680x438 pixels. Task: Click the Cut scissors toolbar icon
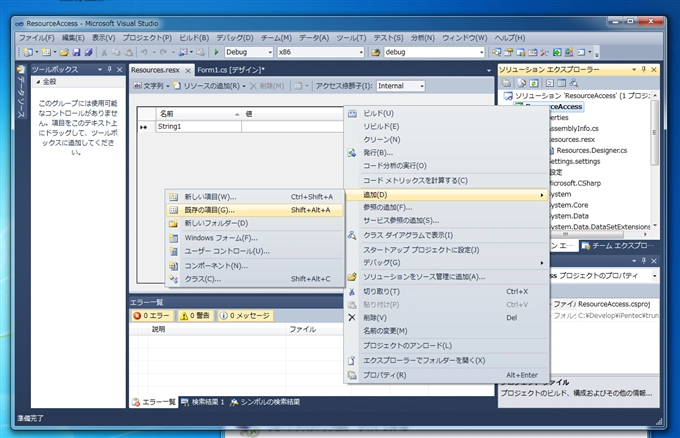click(x=104, y=52)
